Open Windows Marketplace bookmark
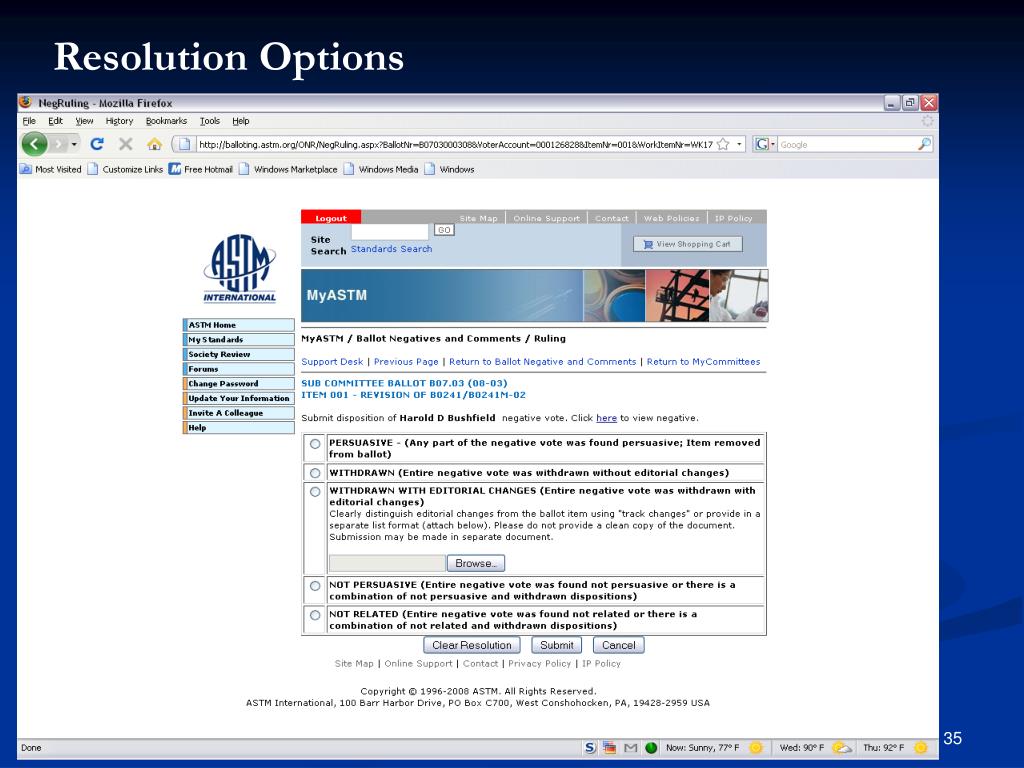 coord(288,169)
